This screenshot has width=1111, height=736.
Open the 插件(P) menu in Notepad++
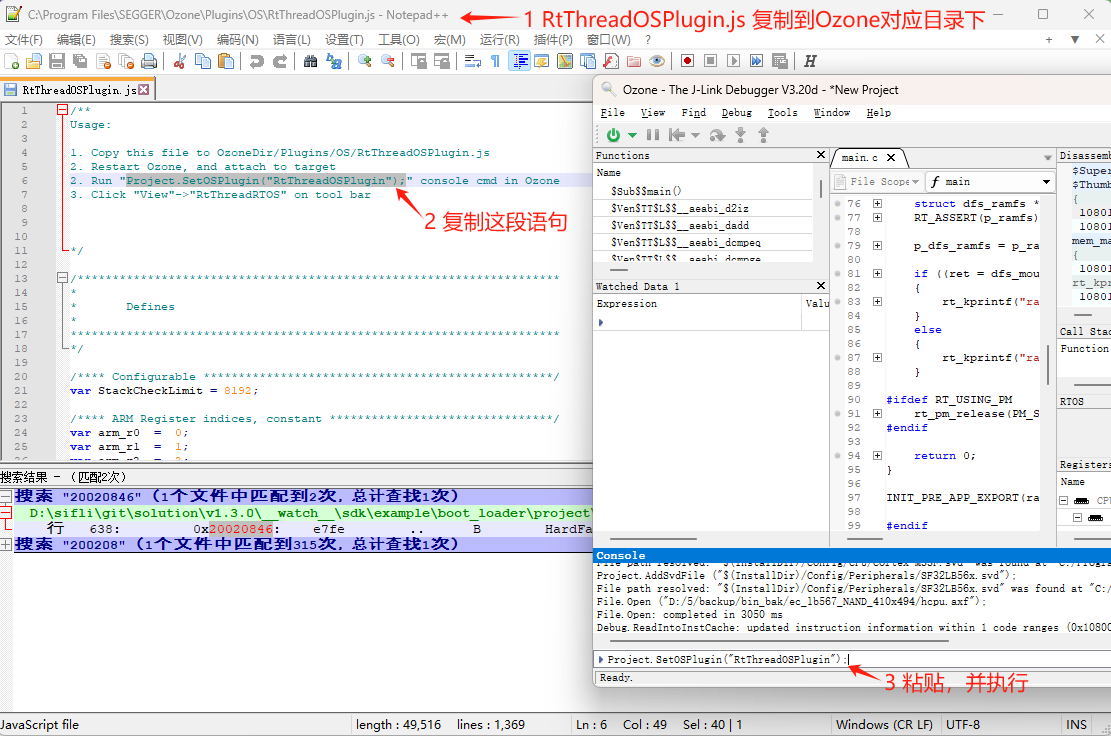click(x=553, y=40)
